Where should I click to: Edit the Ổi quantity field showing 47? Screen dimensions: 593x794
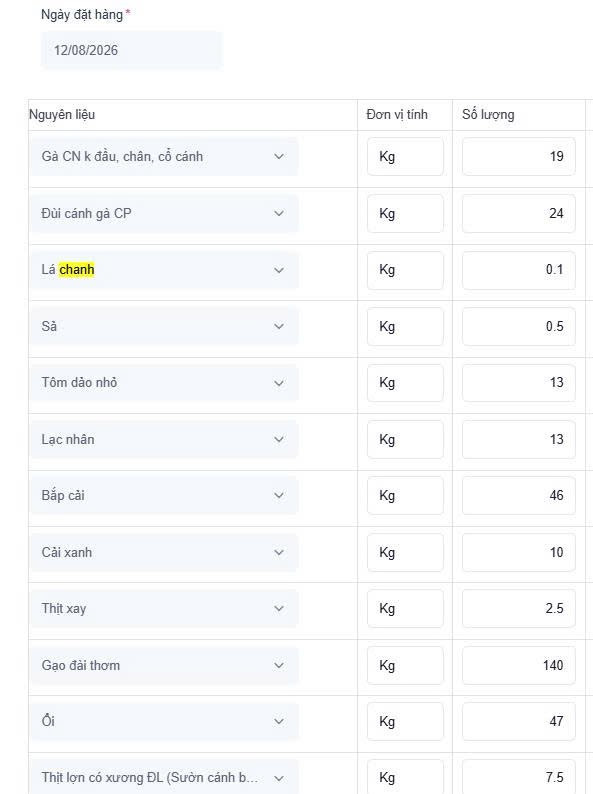point(519,721)
